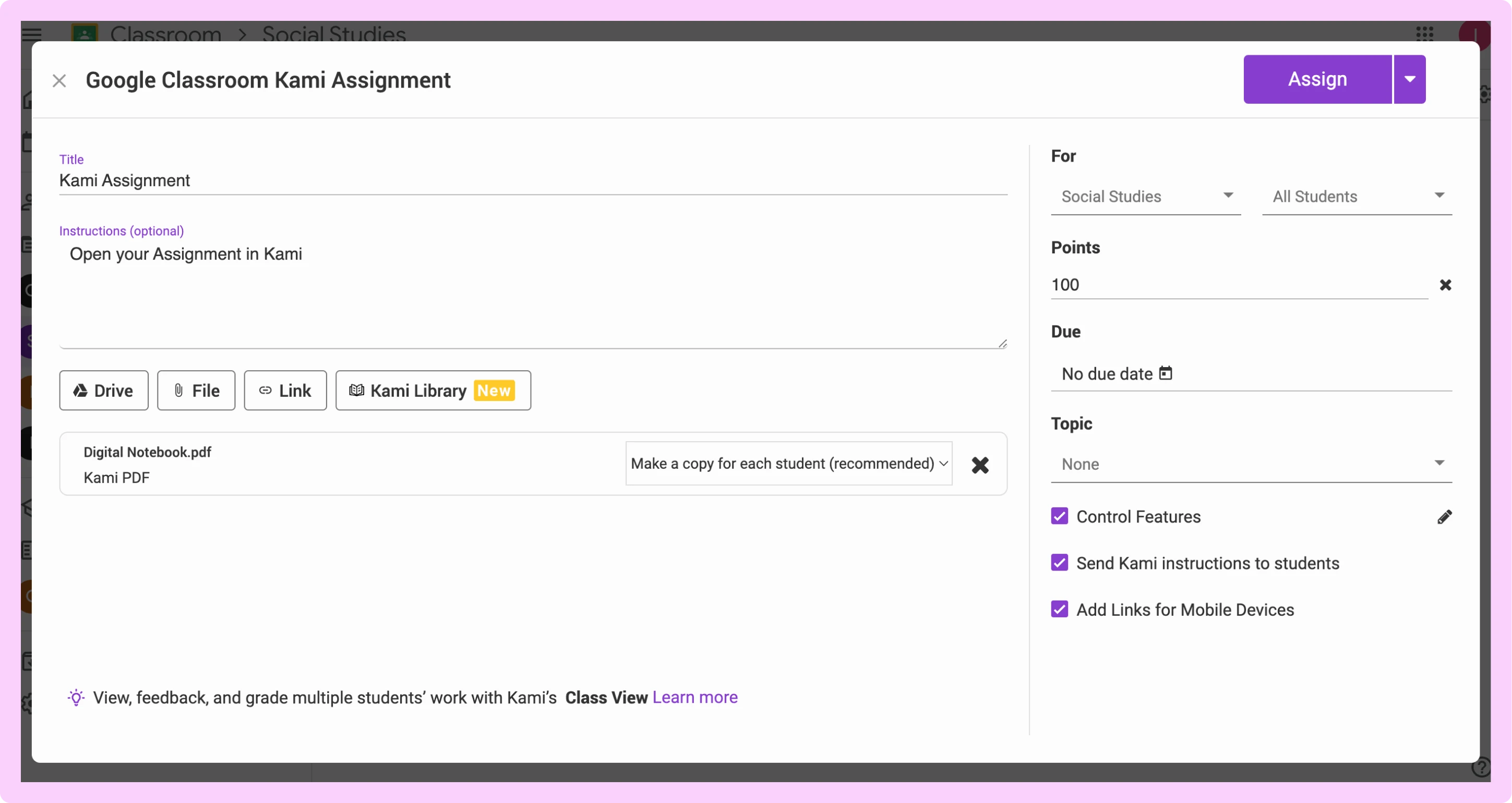The height and width of the screenshot is (803, 1512).
Task: Expand the Topic None dropdown
Action: tap(1251, 464)
